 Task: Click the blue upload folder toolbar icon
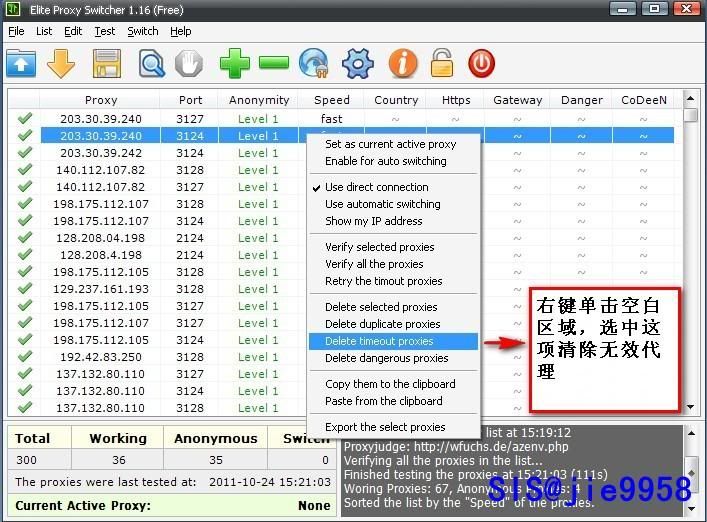pos(21,64)
